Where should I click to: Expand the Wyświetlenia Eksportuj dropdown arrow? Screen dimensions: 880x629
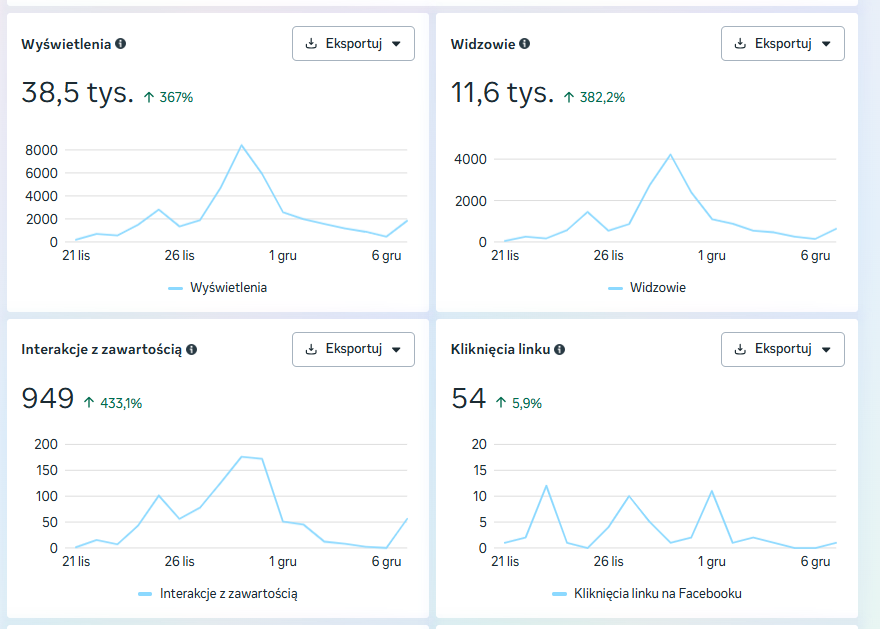point(396,44)
